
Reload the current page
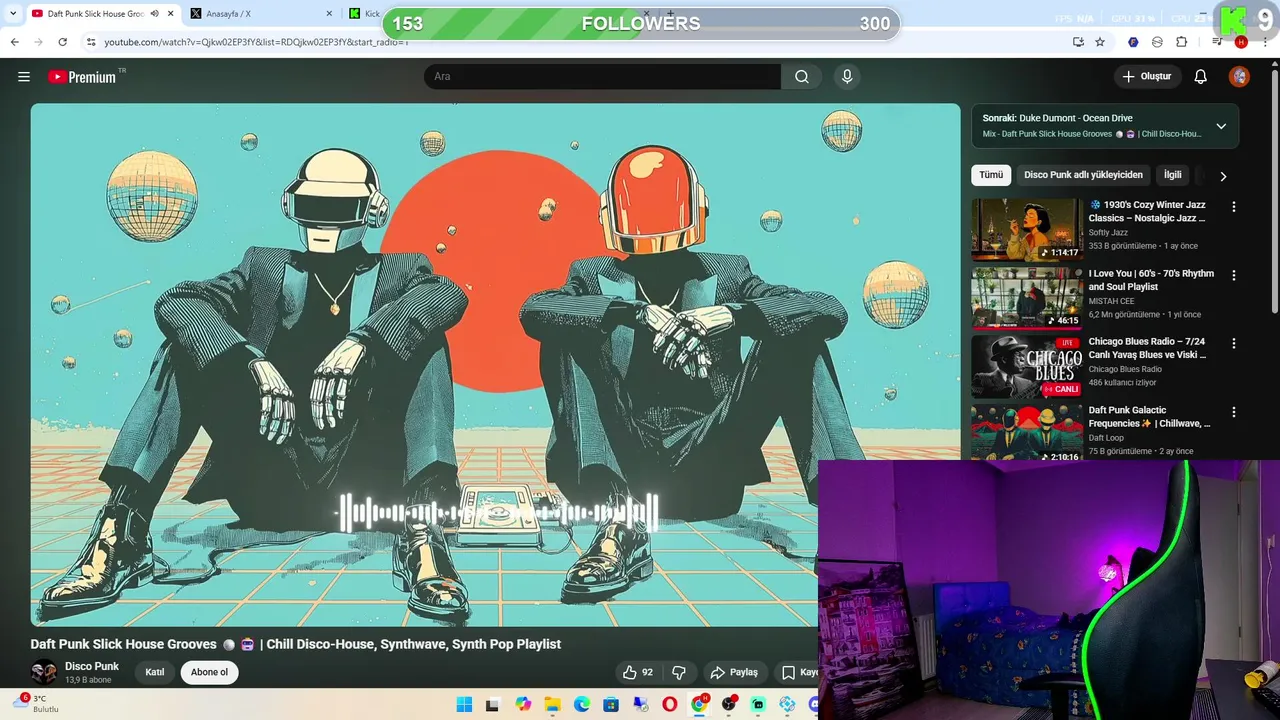pyautogui.click(x=62, y=42)
